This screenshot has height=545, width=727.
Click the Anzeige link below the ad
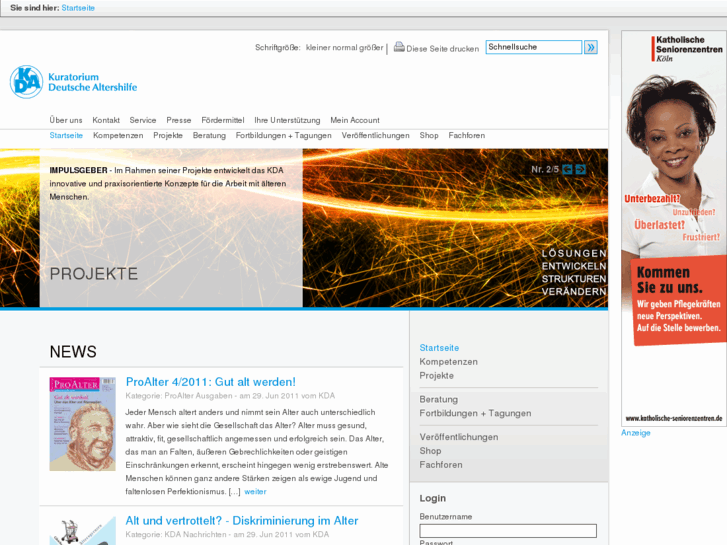(x=636, y=433)
